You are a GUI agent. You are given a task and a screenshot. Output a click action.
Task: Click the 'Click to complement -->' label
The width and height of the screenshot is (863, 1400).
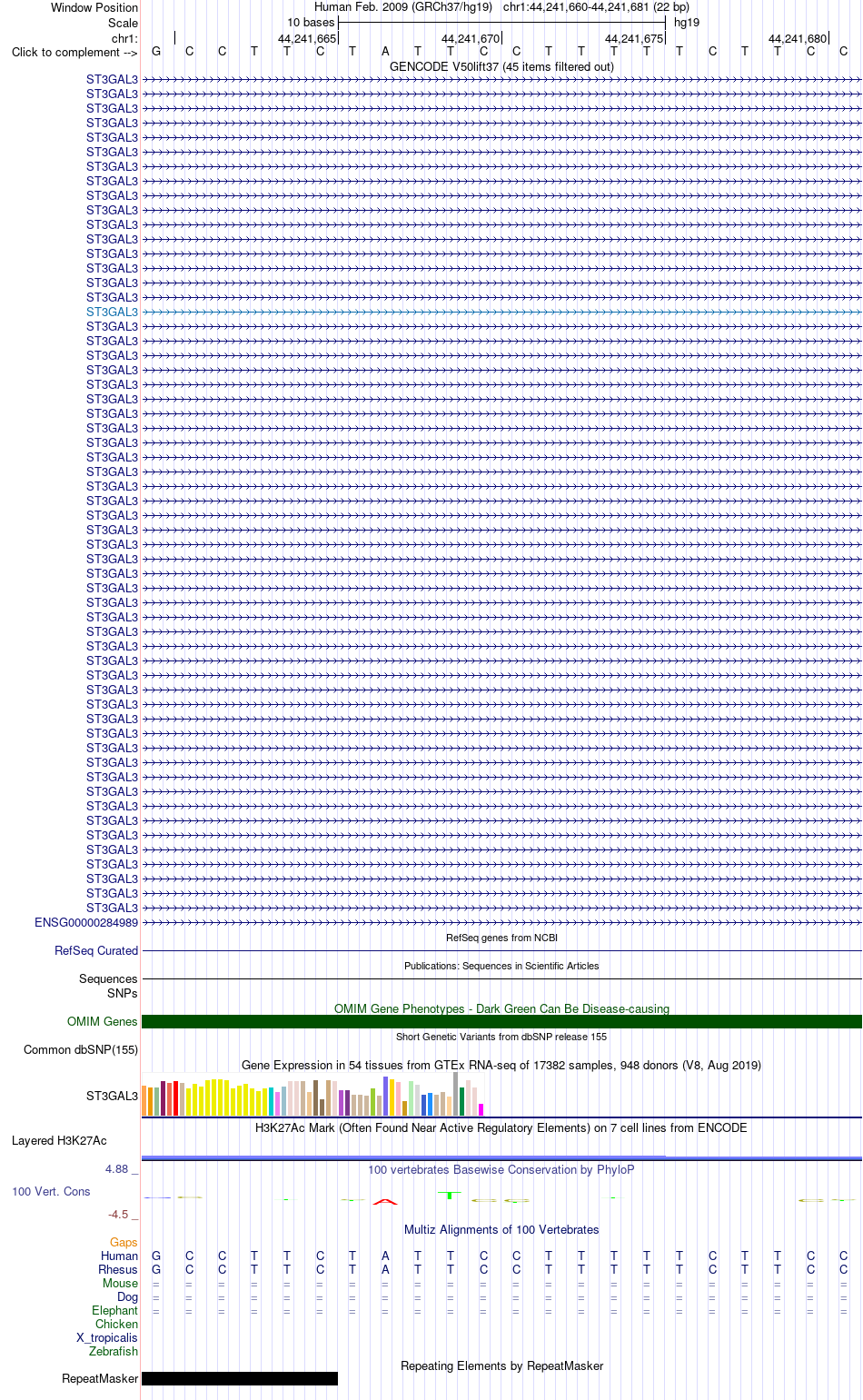74,52
